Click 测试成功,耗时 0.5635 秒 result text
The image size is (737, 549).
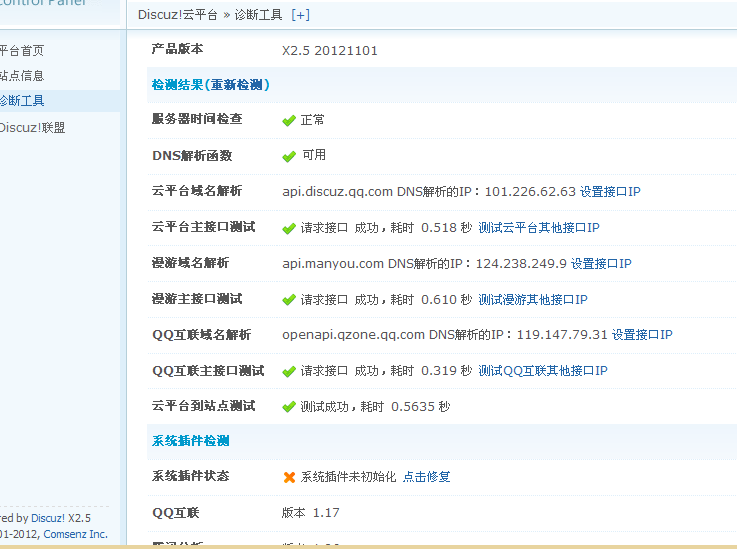pyautogui.click(x=375, y=407)
